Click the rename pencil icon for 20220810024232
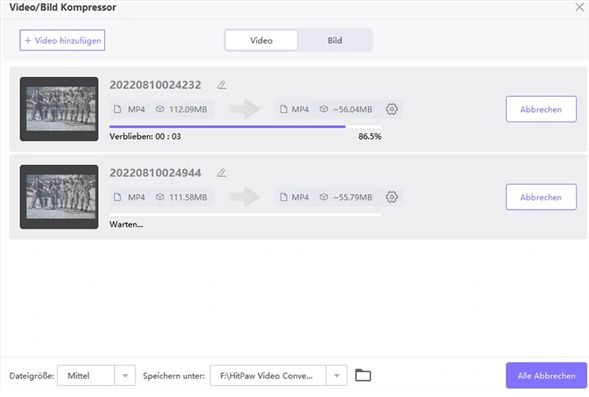Image resolution: width=589 pixels, height=397 pixels. tap(222, 85)
